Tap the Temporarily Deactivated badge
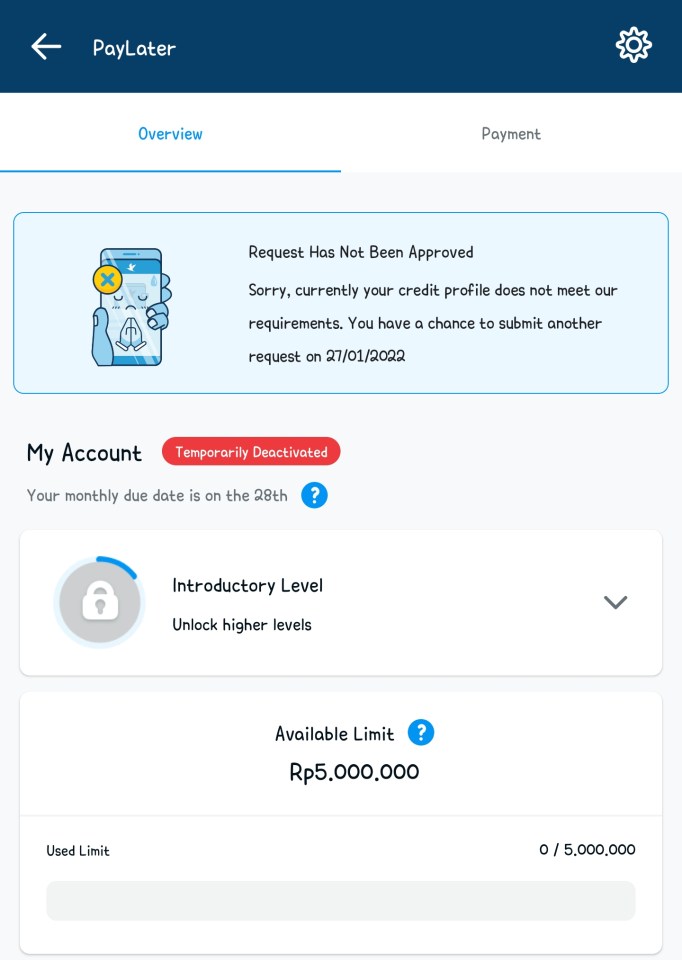The width and height of the screenshot is (682, 960). click(251, 452)
